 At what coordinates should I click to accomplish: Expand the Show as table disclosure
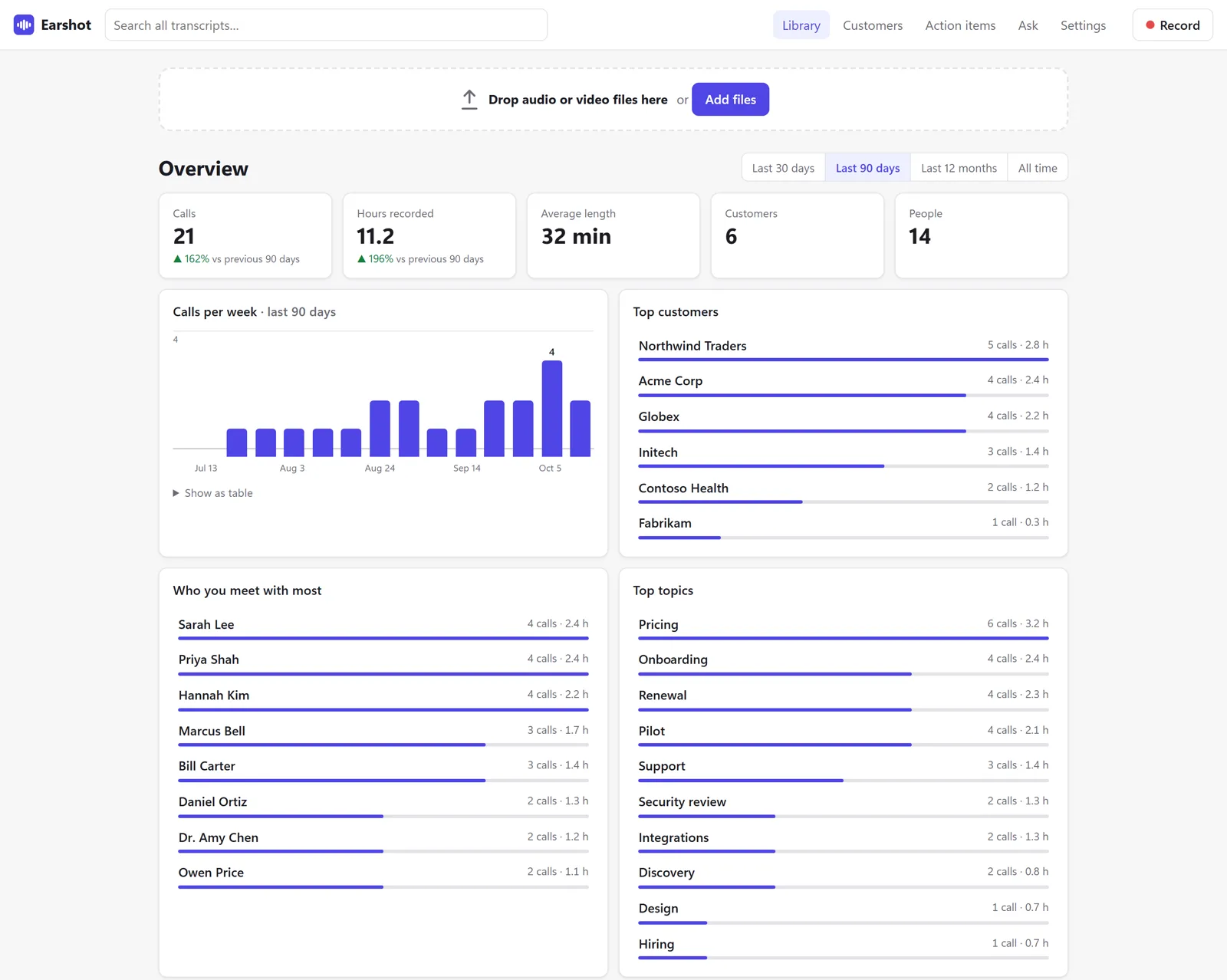pyautogui.click(x=212, y=493)
